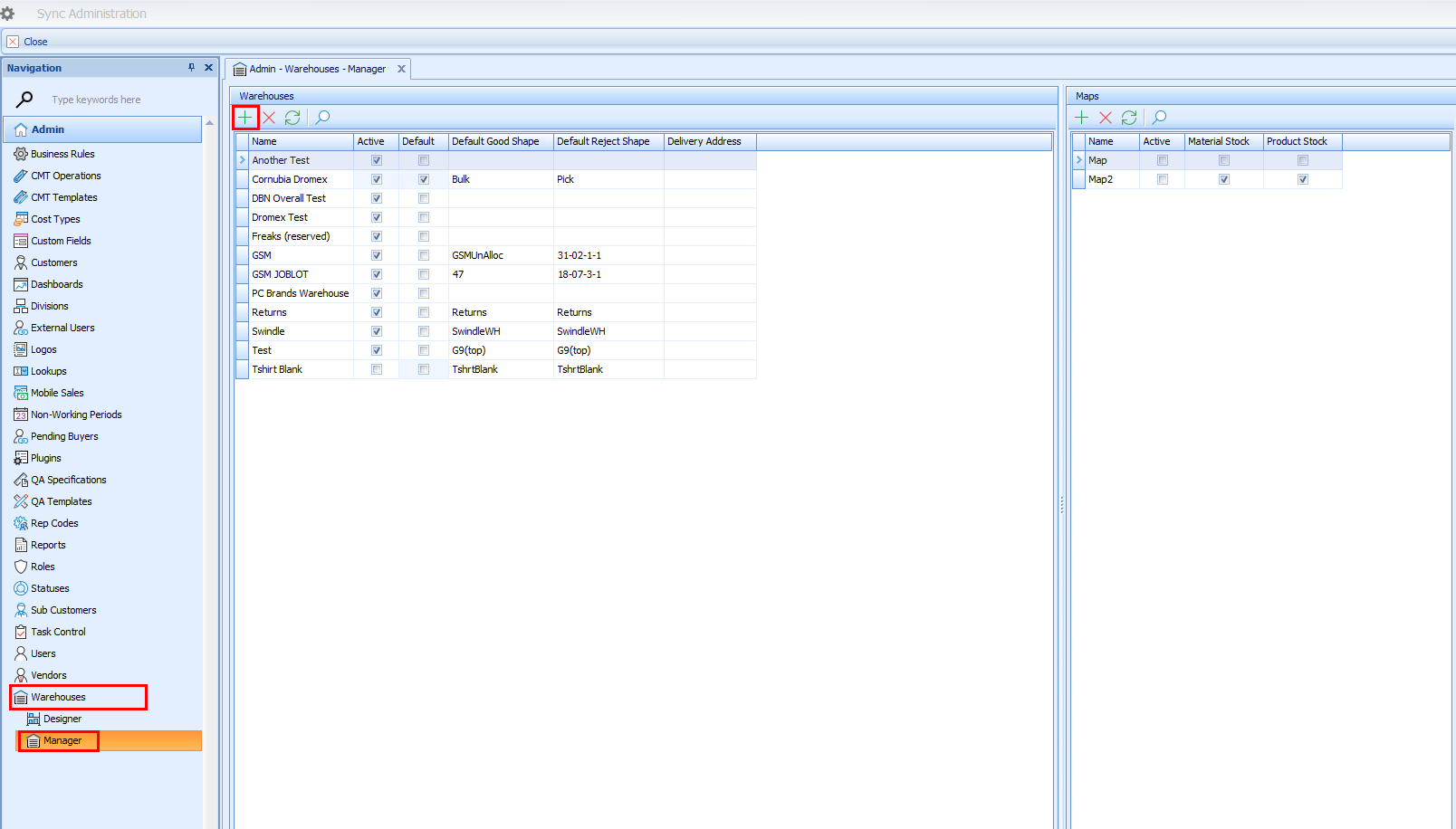This screenshot has width=1456, height=829.
Task: Click the navigation search magnifier icon
Action: click(24, 99)
